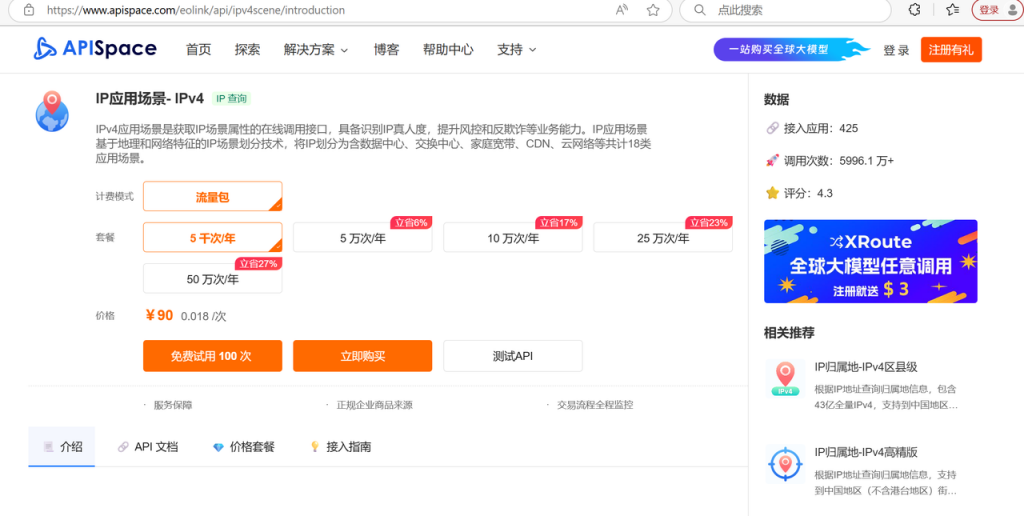Select the 50 万次/年 package

[x=212, y=279]
